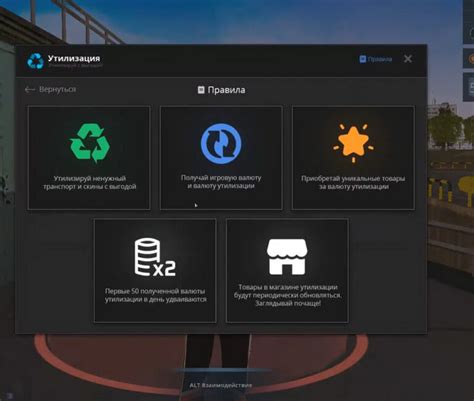Click the Утилизация title text
Image resolution: width=474 pixels, height=401 pixels.
point(74,58)
